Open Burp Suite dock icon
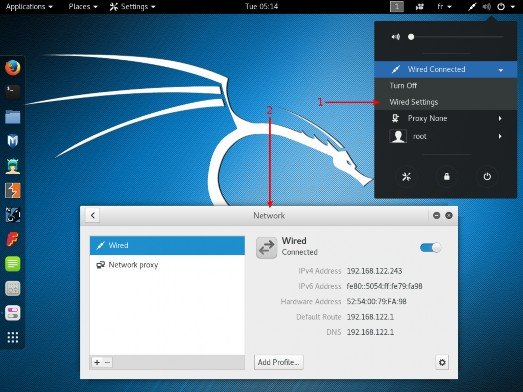The width and height of the screenshot is (523, 392). tap(13, 190)
